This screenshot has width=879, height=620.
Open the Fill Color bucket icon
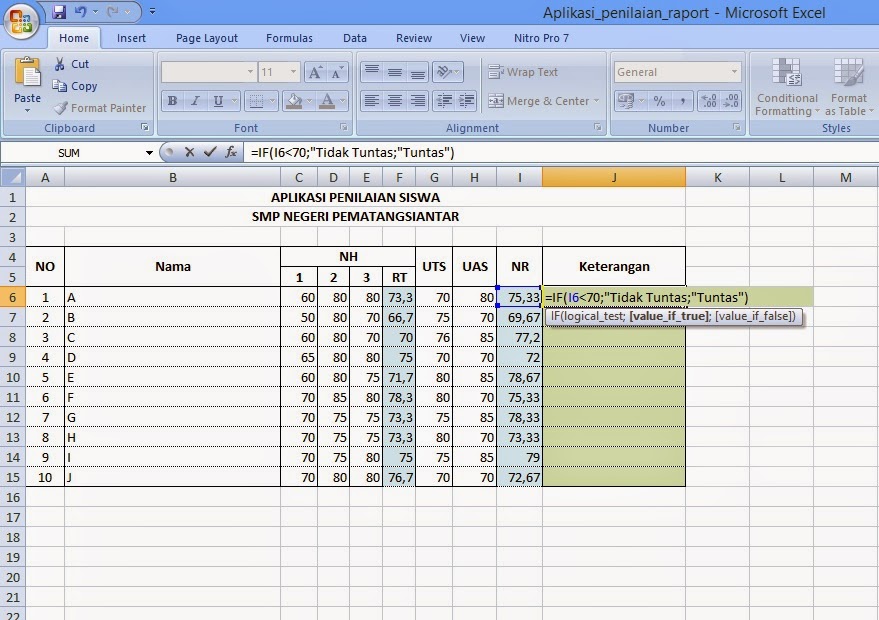(294, 102)
